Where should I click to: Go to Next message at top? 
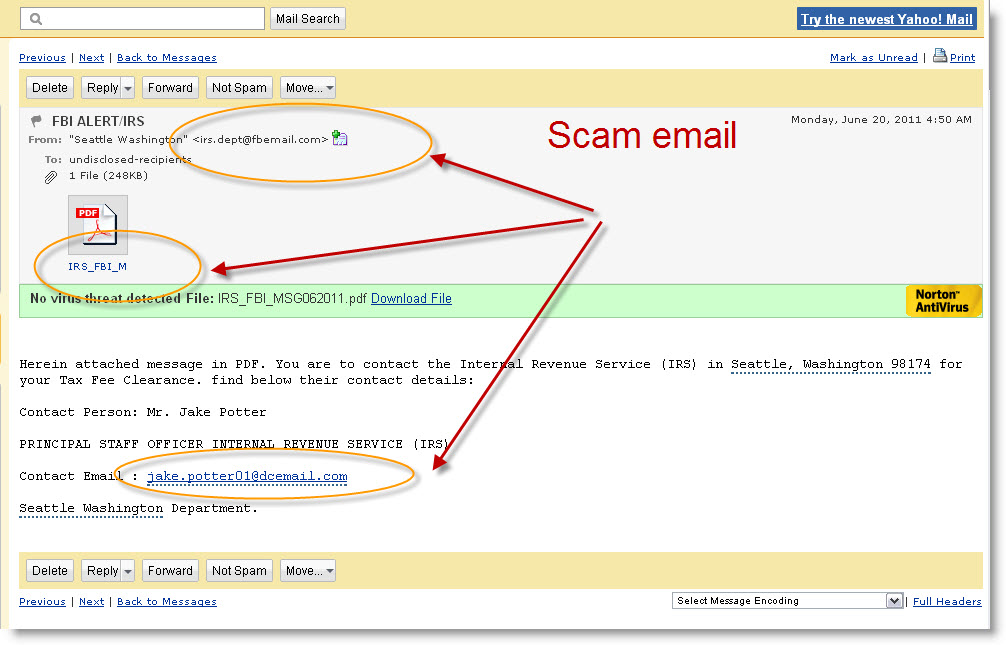pyautogui.click(x=91, y=58)
